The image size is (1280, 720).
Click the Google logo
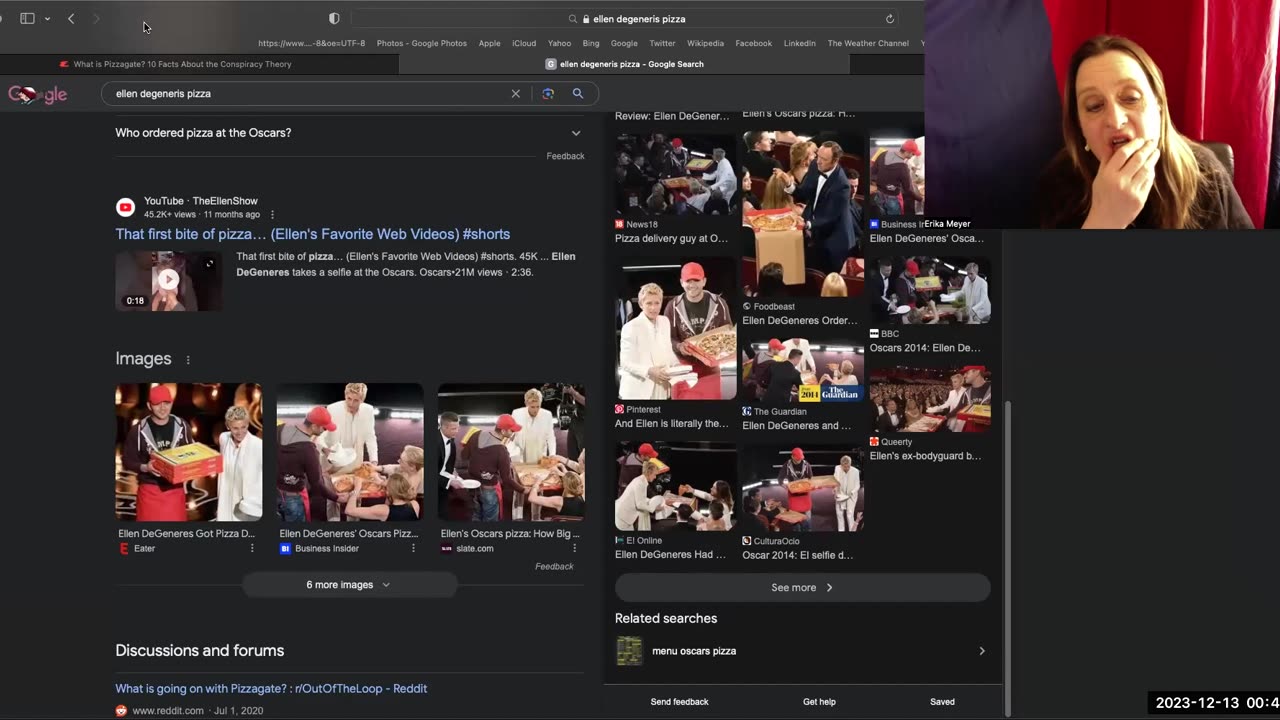[38, 94]
